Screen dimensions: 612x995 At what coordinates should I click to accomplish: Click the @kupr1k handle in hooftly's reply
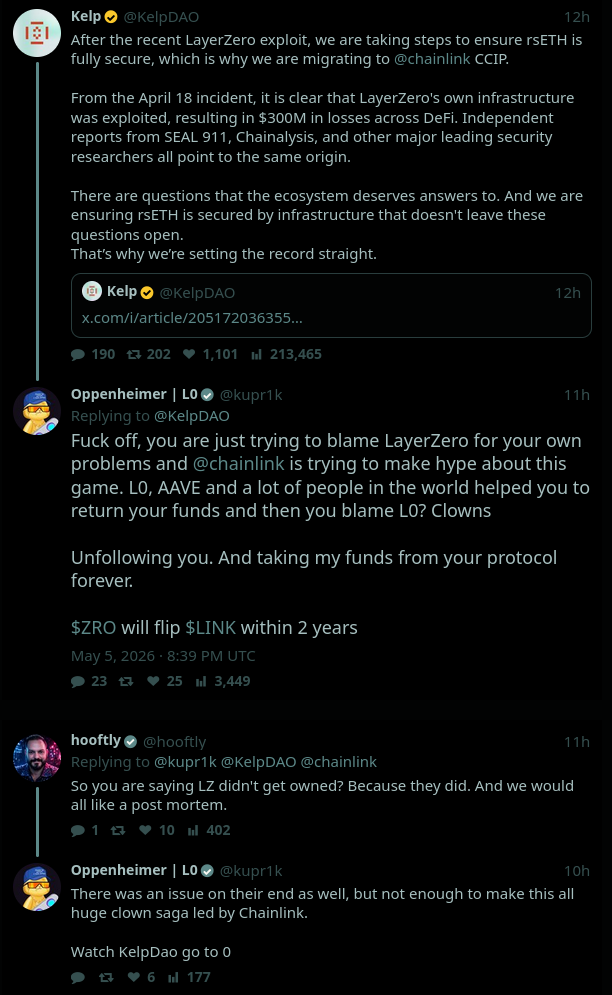[185, 761]
